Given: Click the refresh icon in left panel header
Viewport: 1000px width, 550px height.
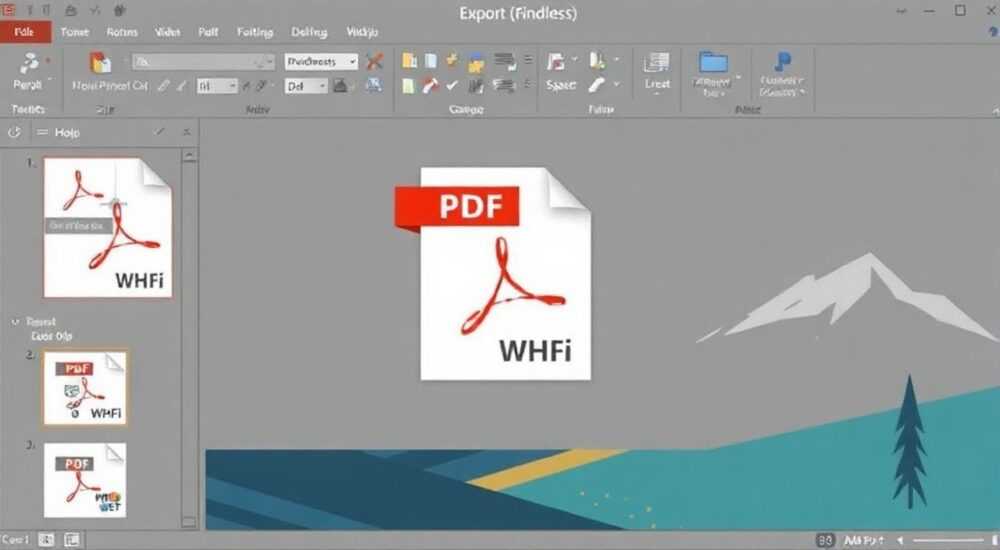Looking at the screenshot, I should click(x=14, y=132).
